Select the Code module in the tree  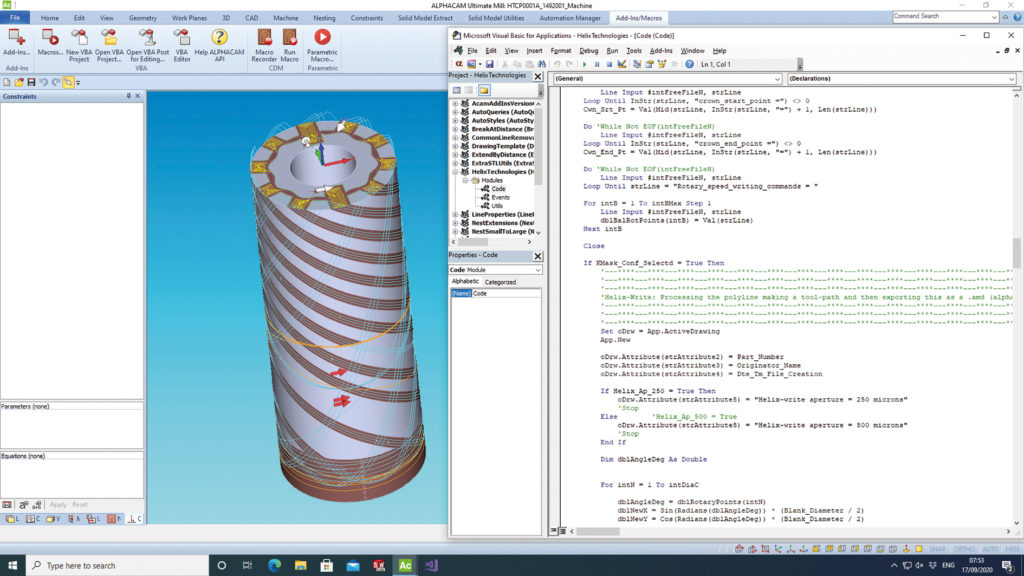[498, 189]
